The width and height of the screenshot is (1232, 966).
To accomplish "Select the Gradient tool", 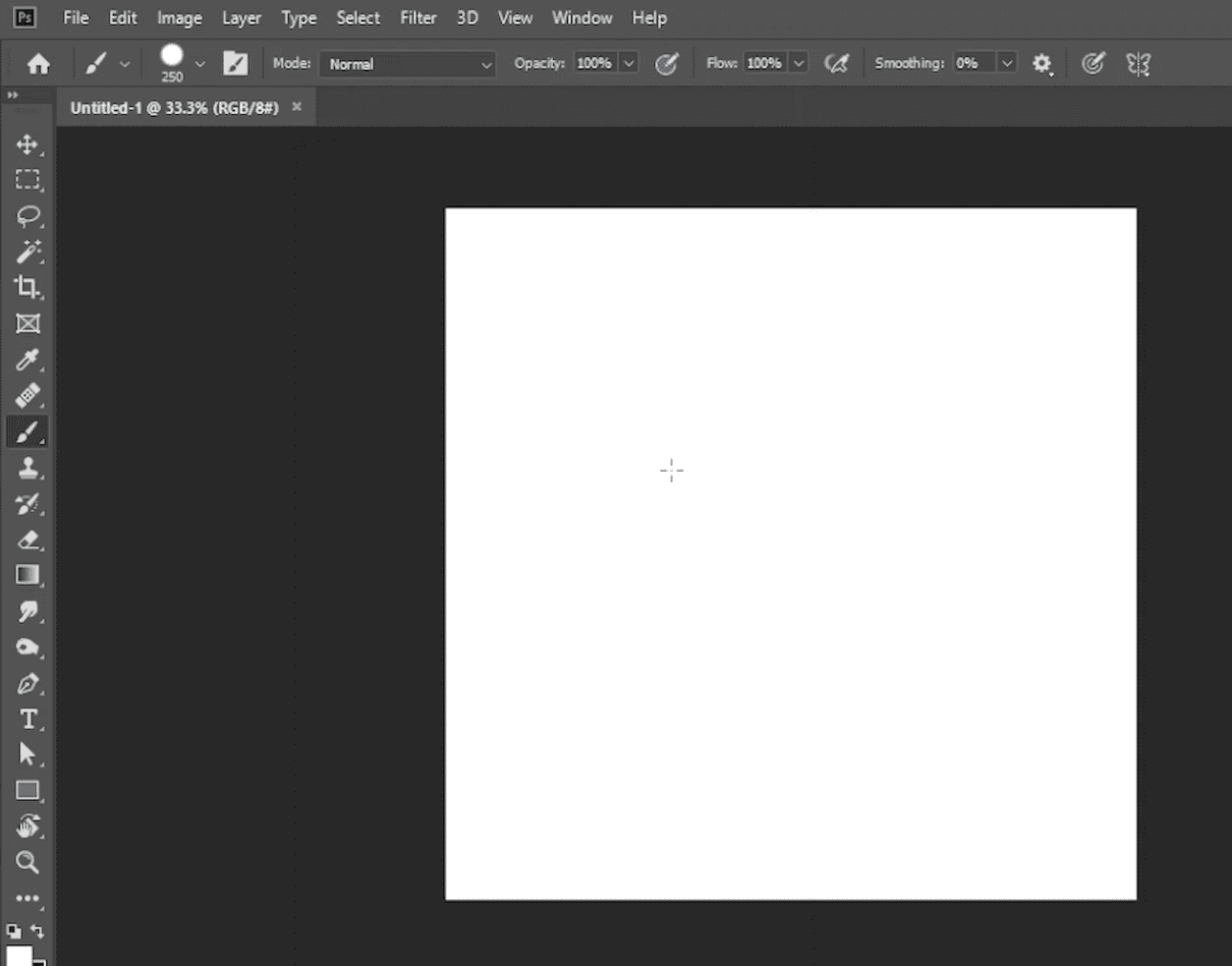I will tap(27, 575).
